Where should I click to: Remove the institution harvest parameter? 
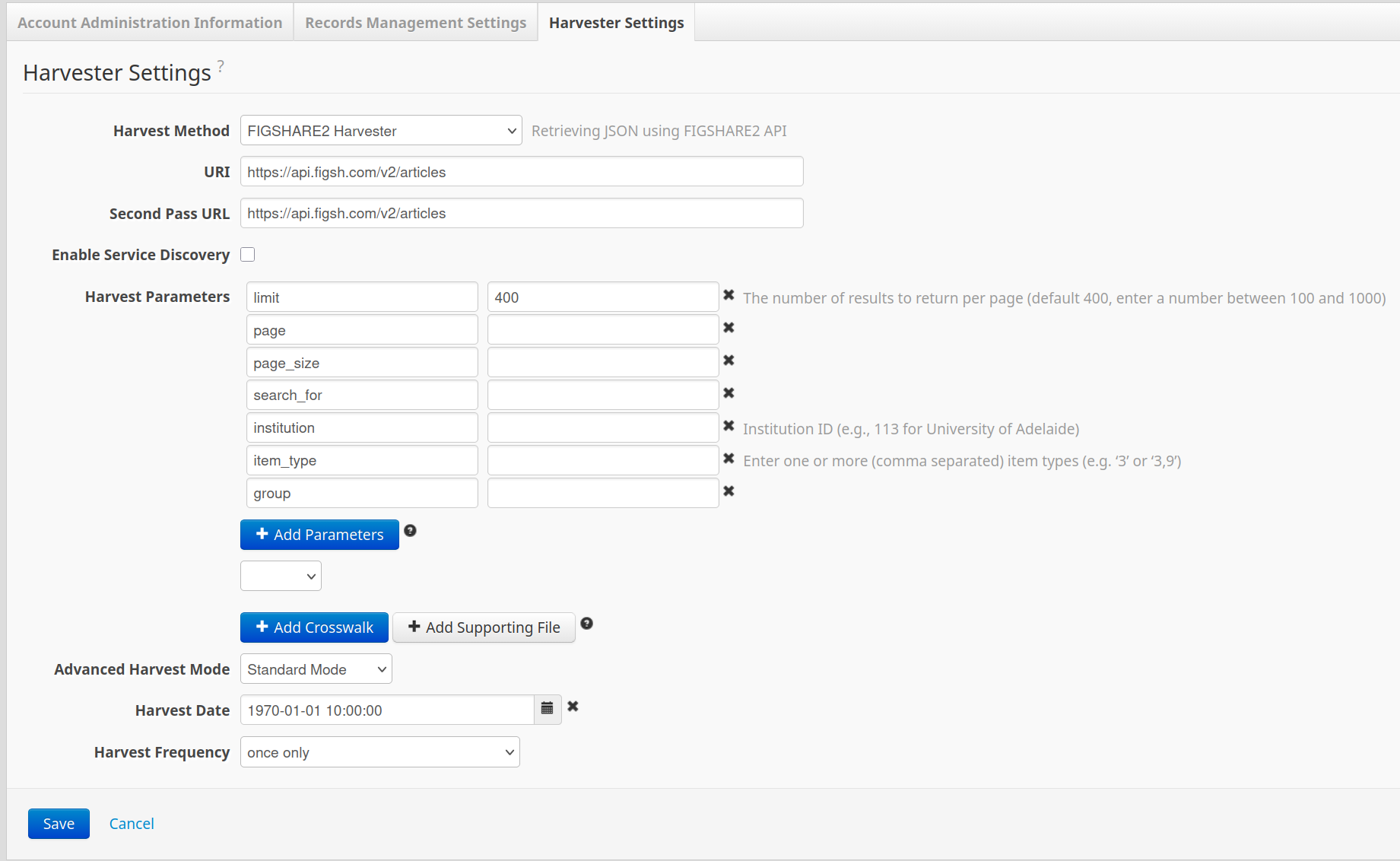pyautogui.click(x=729, y=426)
